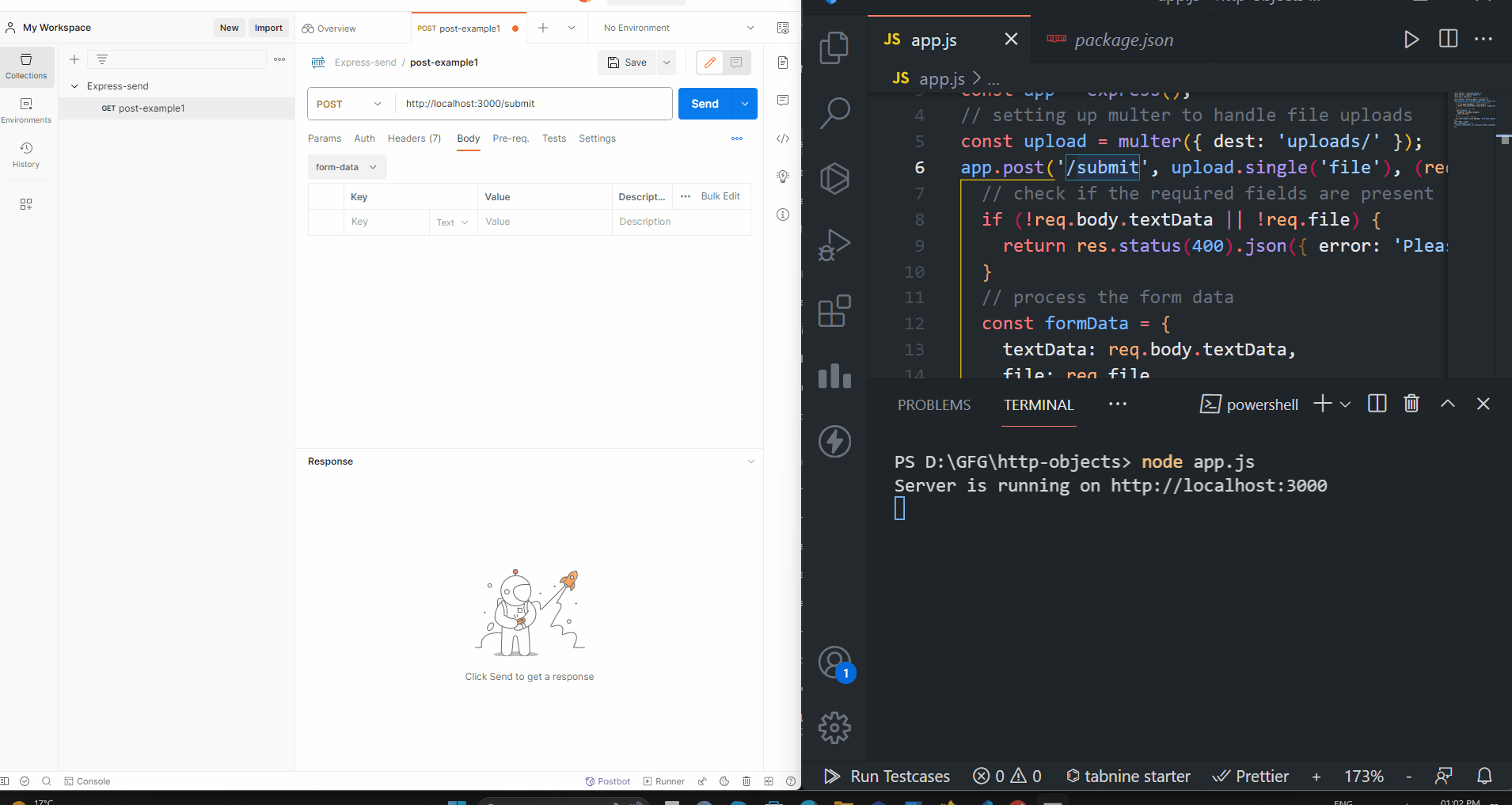Click the Run Code play icon in editor
Screen dimensions: 1512x805
point(1411,40)
